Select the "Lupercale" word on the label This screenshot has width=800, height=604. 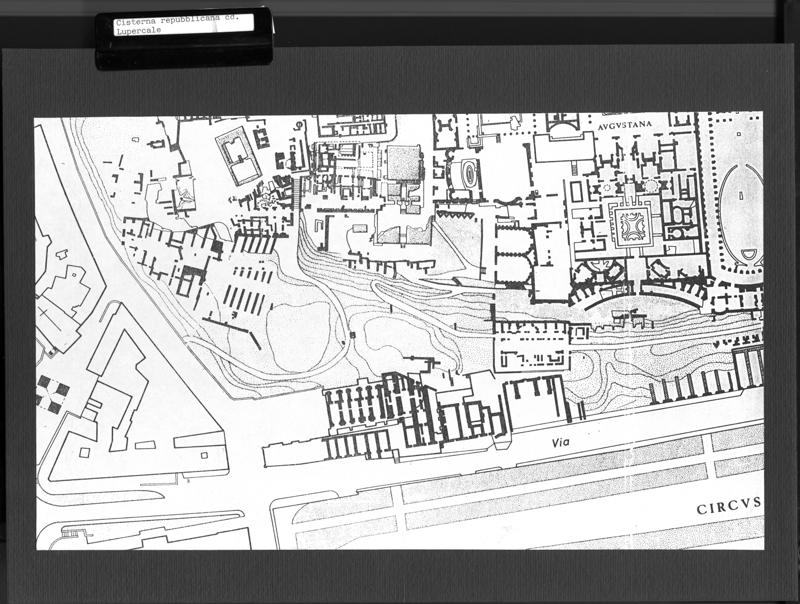[138, 31]
